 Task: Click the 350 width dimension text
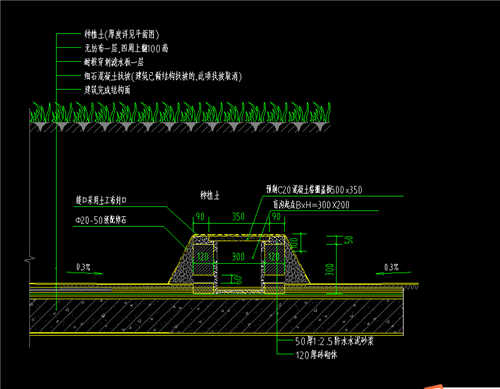[238, 217]
